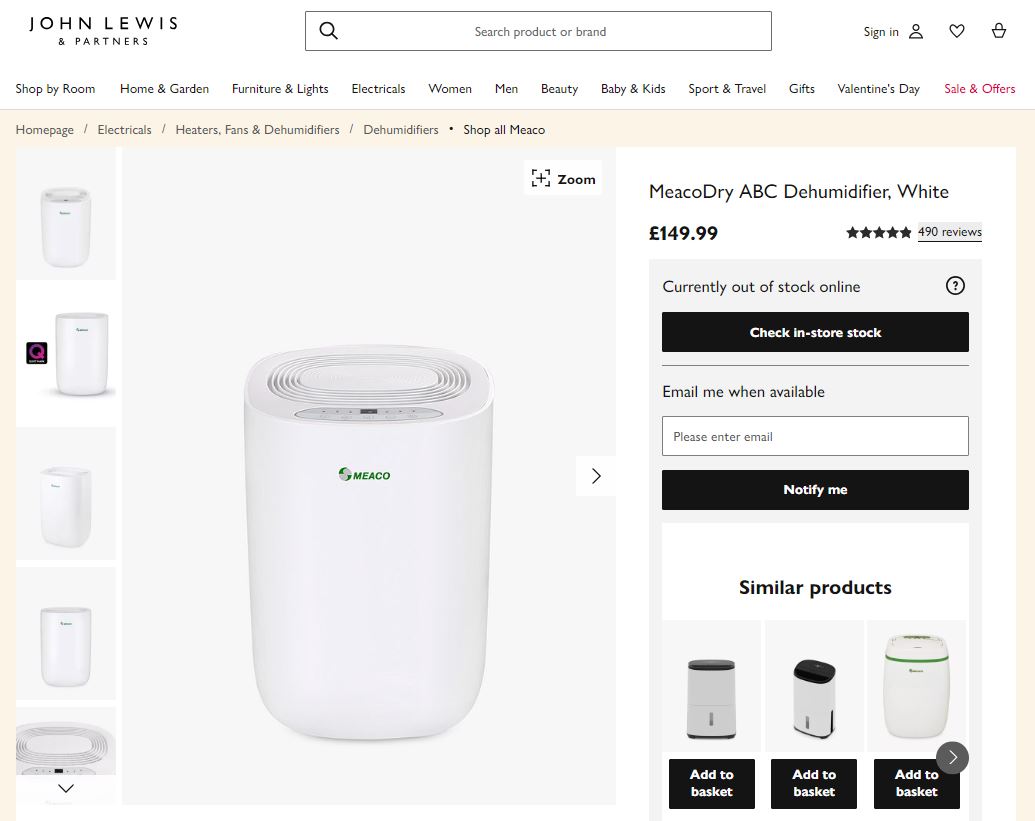Open the wishlist heart icon

click(x=956, y=31)
